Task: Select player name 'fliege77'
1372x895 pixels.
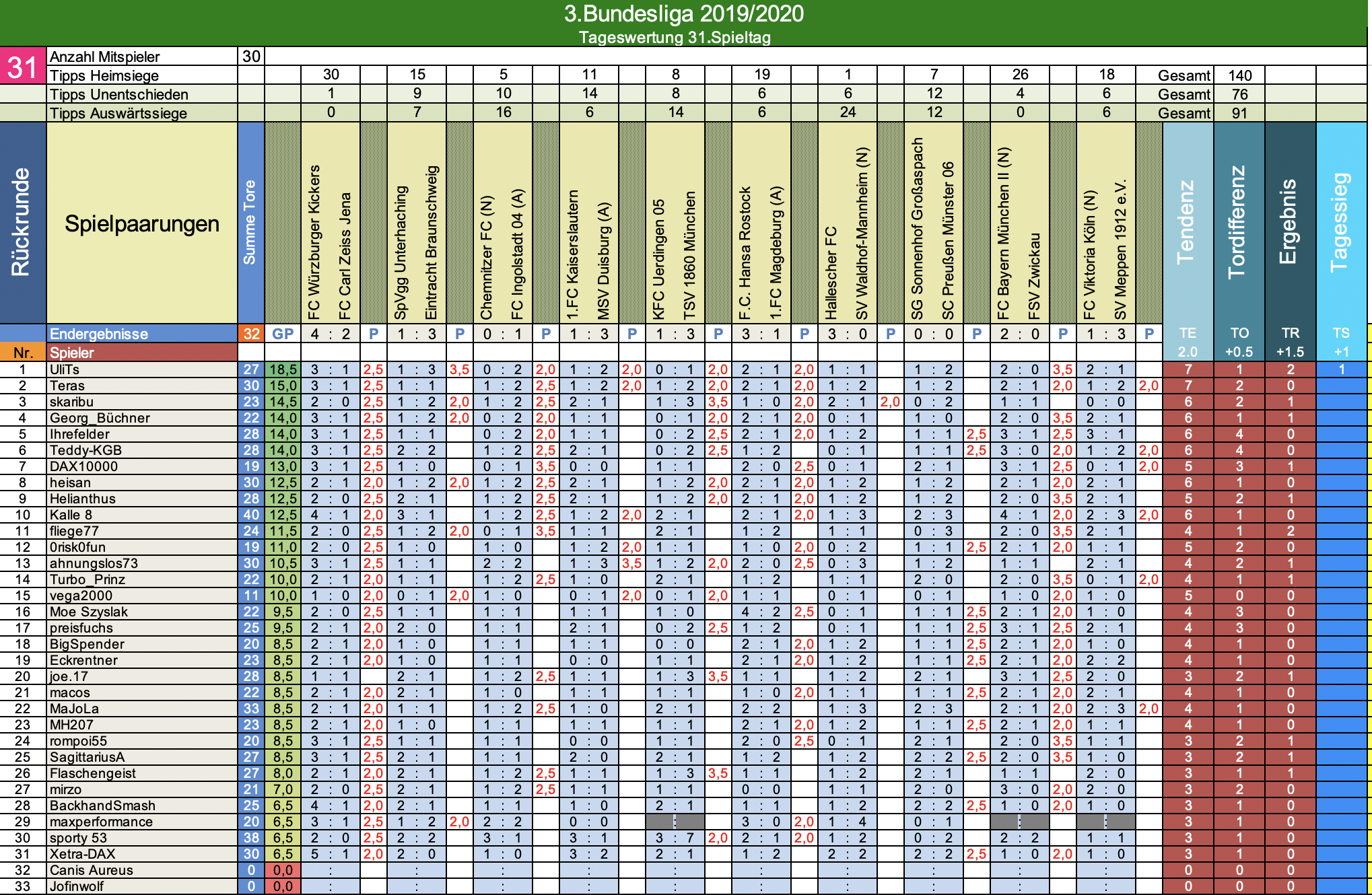Action: tap(74, 531)
